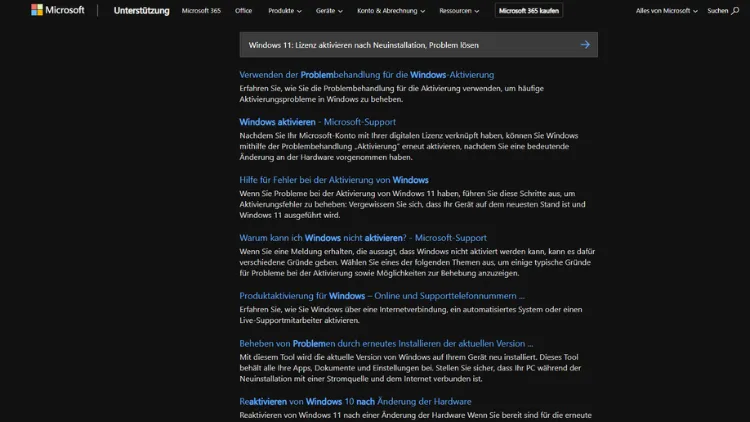Open Verwenden der Problembehandlung für Windows-Aktivierung link

[366, 75]
